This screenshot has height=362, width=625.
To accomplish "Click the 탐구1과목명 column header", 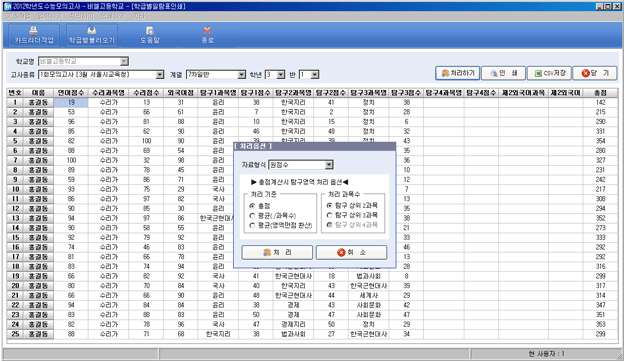I will (x=218, y=92).
